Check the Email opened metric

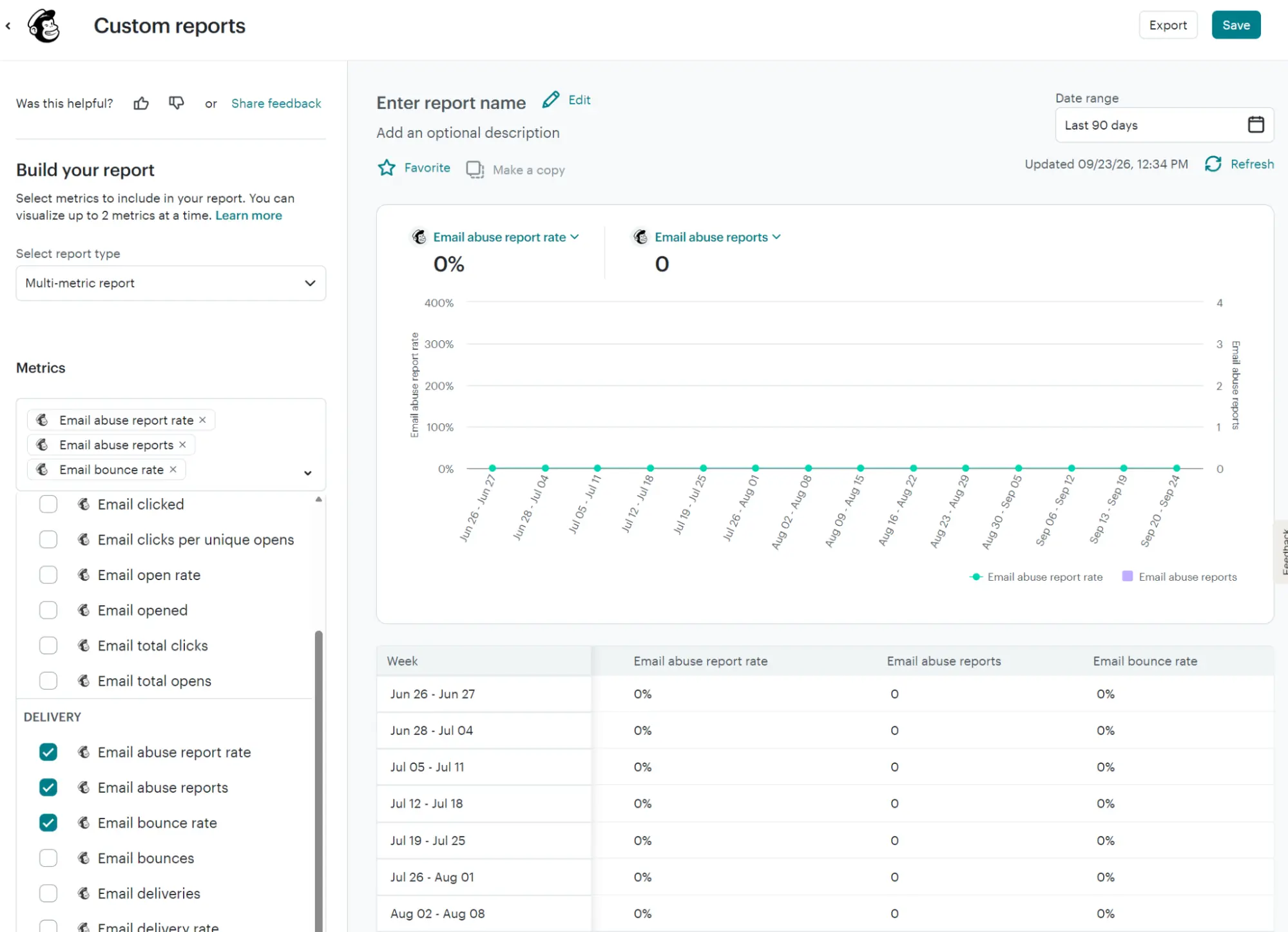(48, 610)
